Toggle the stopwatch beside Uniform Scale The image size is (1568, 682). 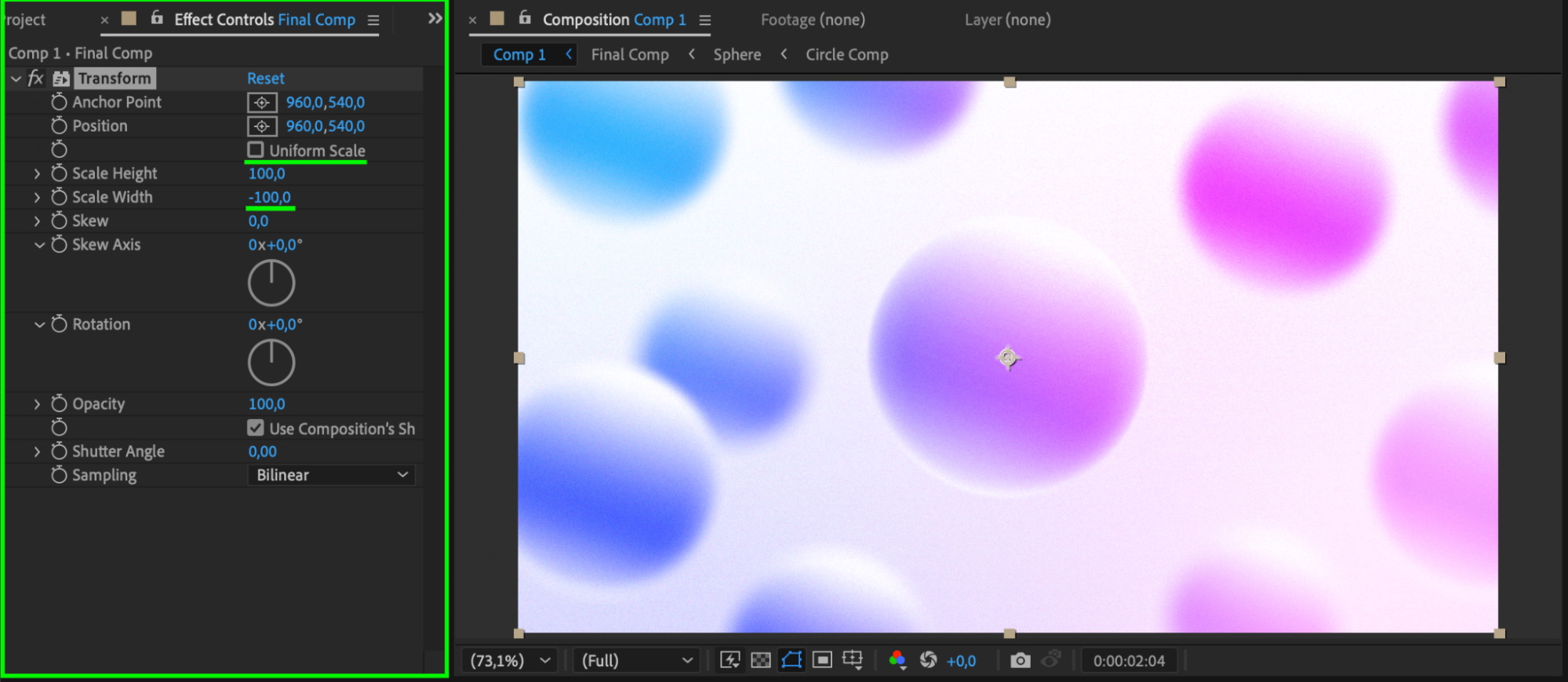59,149
